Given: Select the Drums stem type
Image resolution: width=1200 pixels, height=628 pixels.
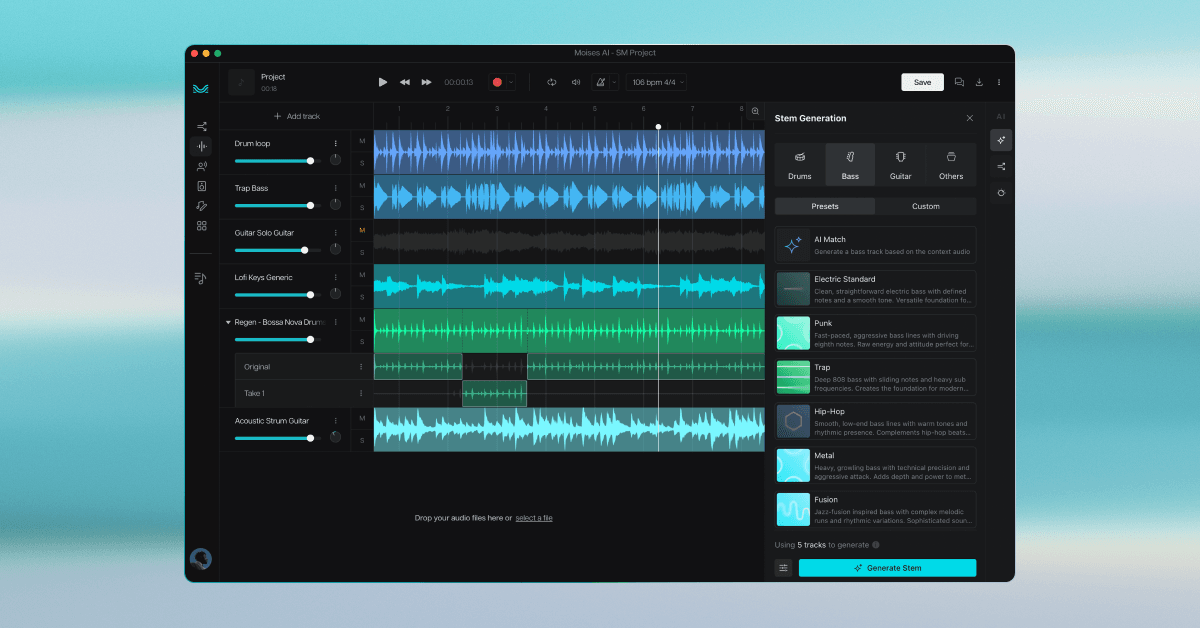Looking at the screenshot, I should click(x=799, y=165).
